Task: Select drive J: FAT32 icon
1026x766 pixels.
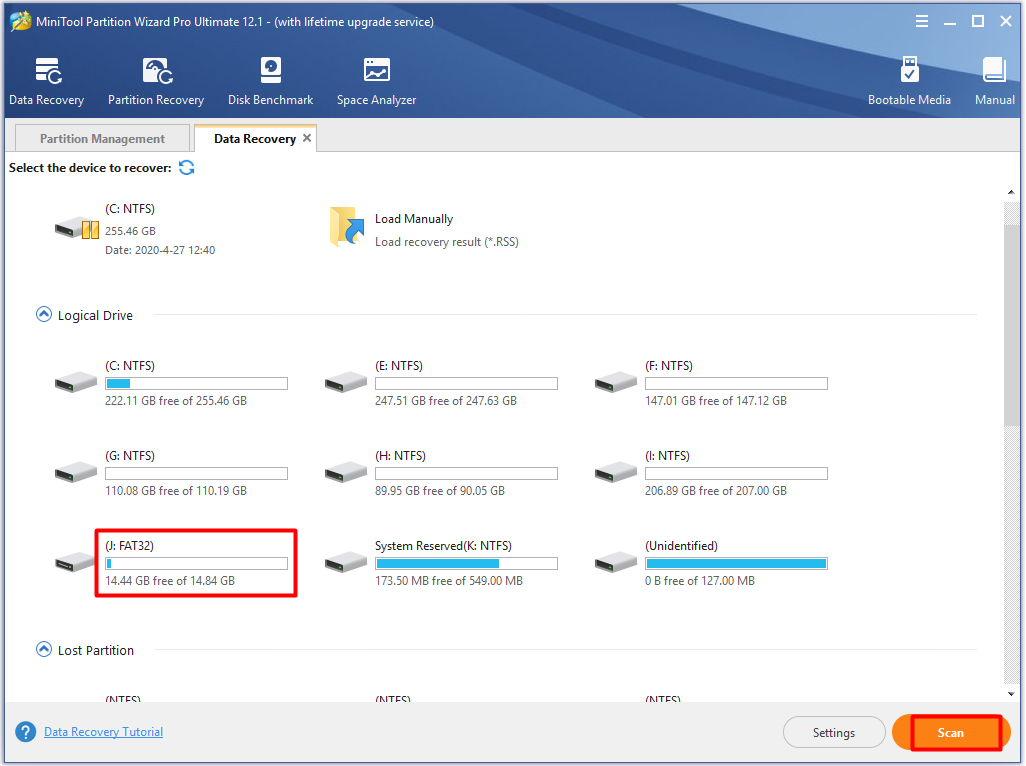Action: tap(75, 561)
